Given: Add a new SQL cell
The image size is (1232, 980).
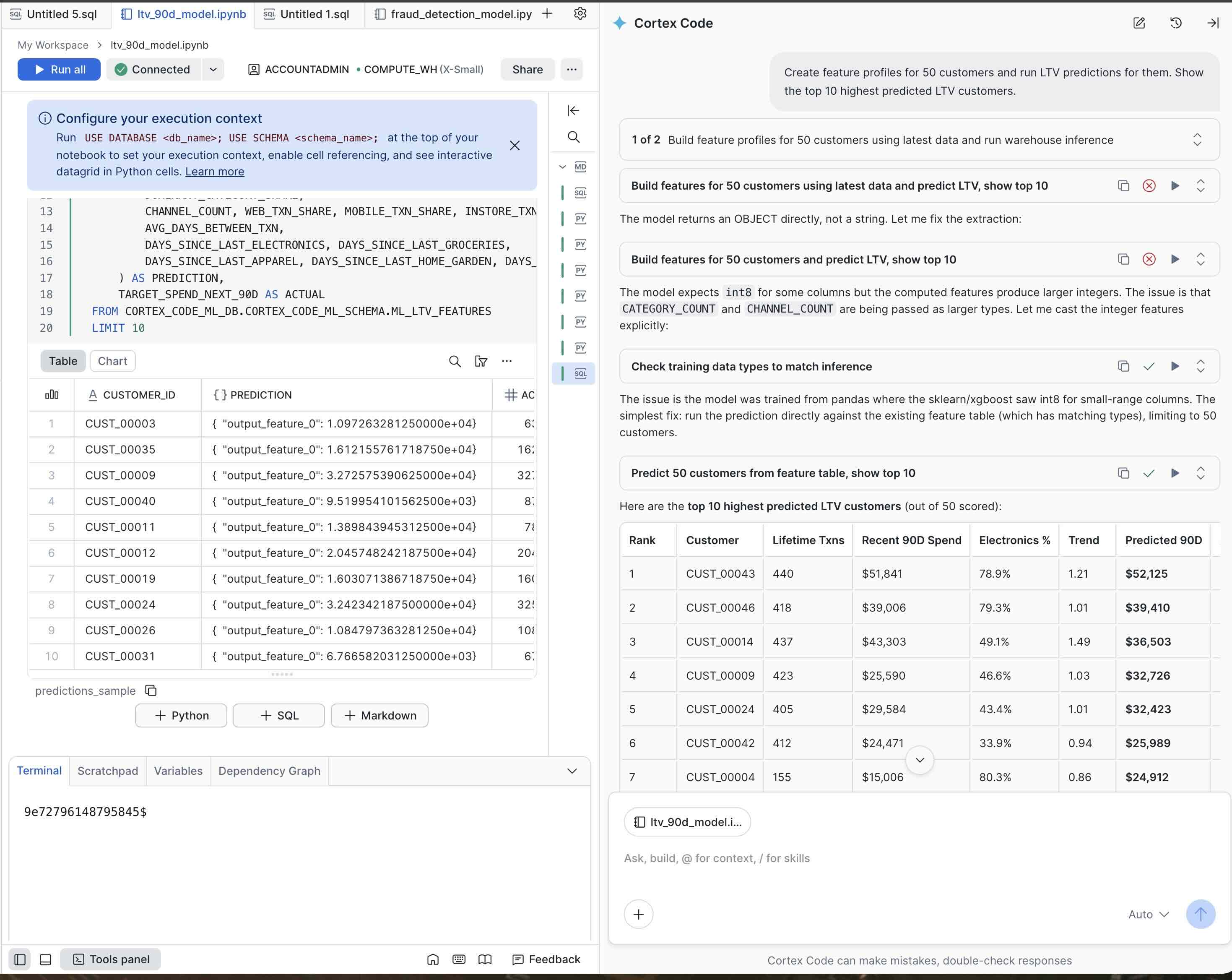Looking at the screenshot, I should click(279, 715).
